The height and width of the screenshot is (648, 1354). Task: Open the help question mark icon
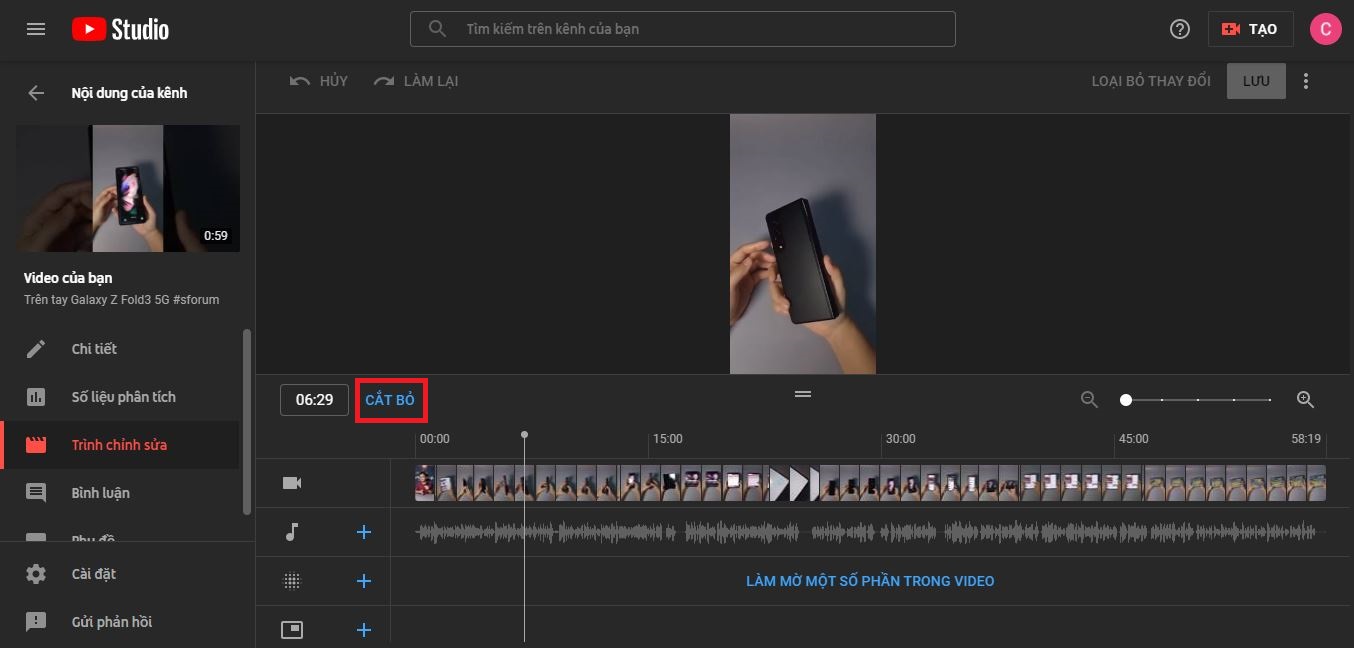point(1180,29)
